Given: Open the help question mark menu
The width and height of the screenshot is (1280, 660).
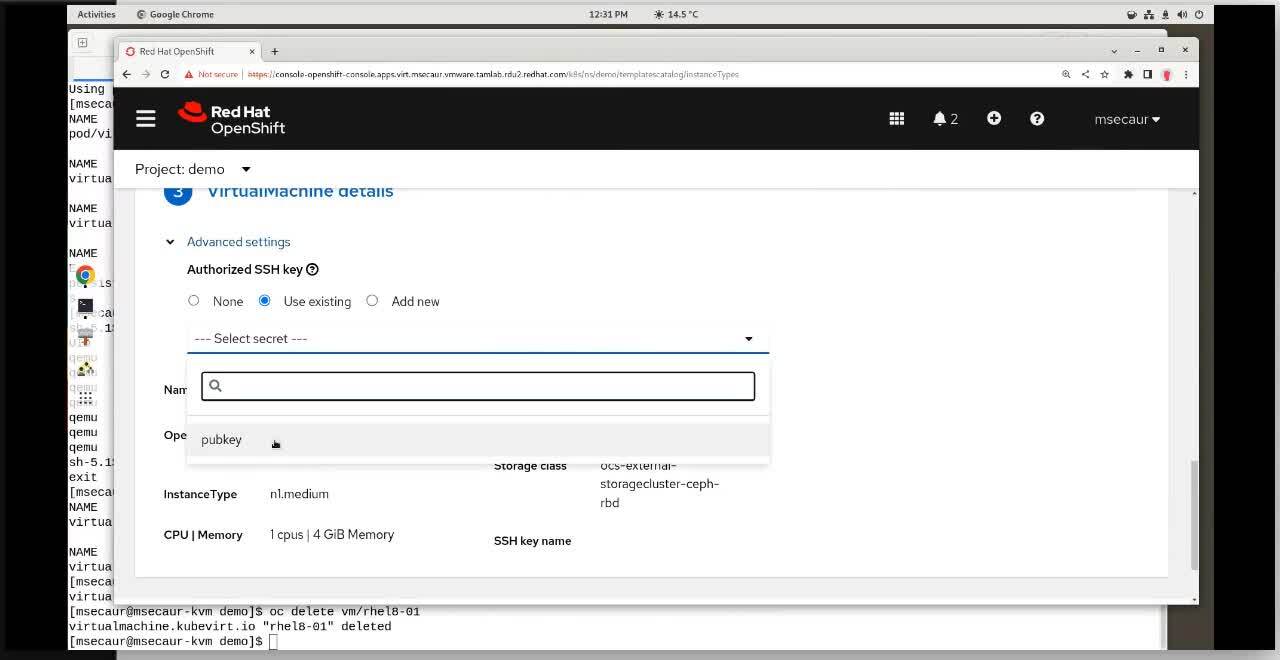Looking at the screenshot, I should [x=1036, y=119].
